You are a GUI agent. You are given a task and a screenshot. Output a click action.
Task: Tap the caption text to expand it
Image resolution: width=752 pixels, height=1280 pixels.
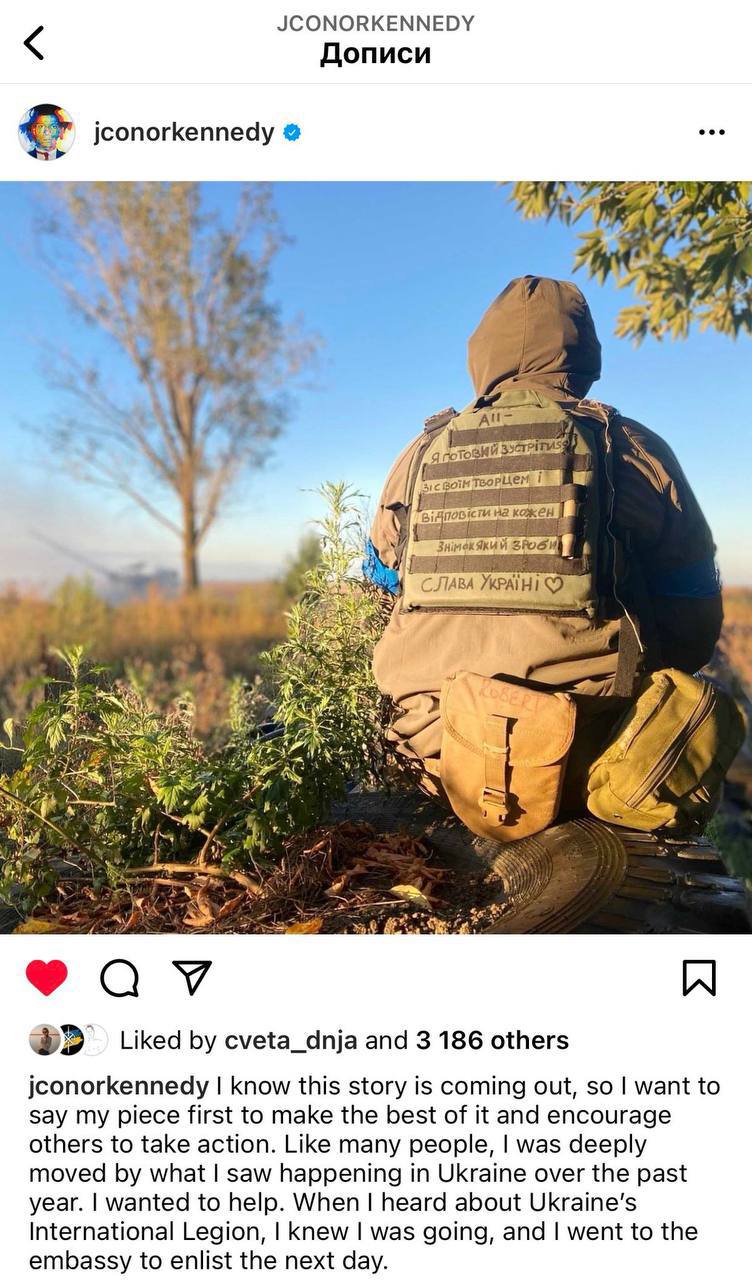pyautogui.click(x=375, y=1173)
